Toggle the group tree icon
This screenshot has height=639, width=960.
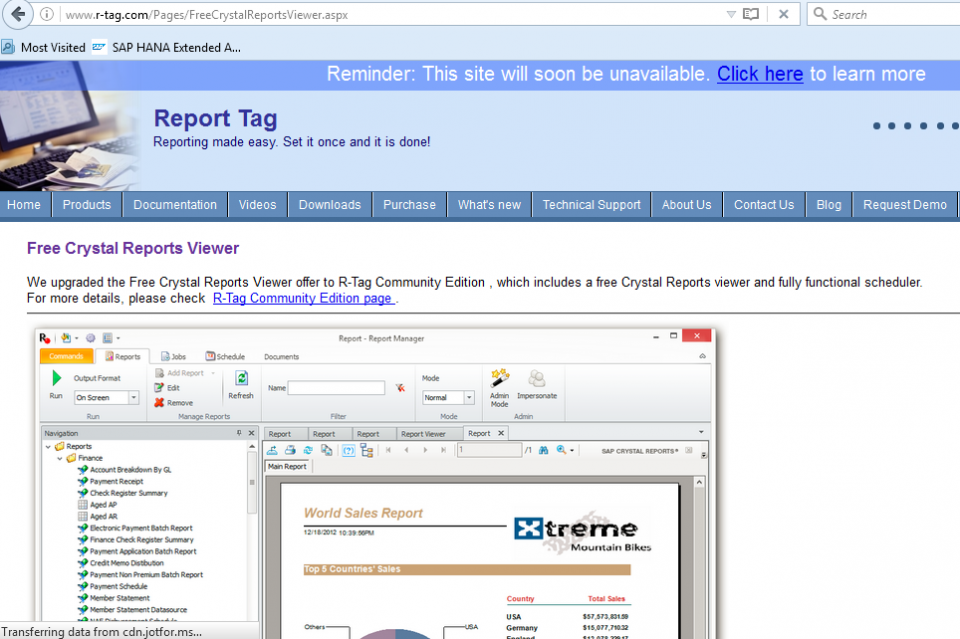point(367,450)
